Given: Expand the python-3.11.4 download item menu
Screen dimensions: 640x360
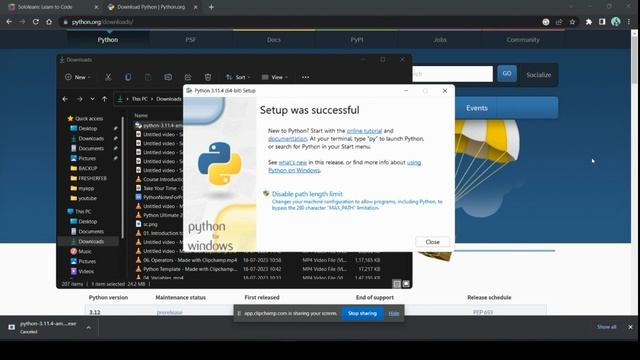Looking at the screenshot, I should pos(89,327).
